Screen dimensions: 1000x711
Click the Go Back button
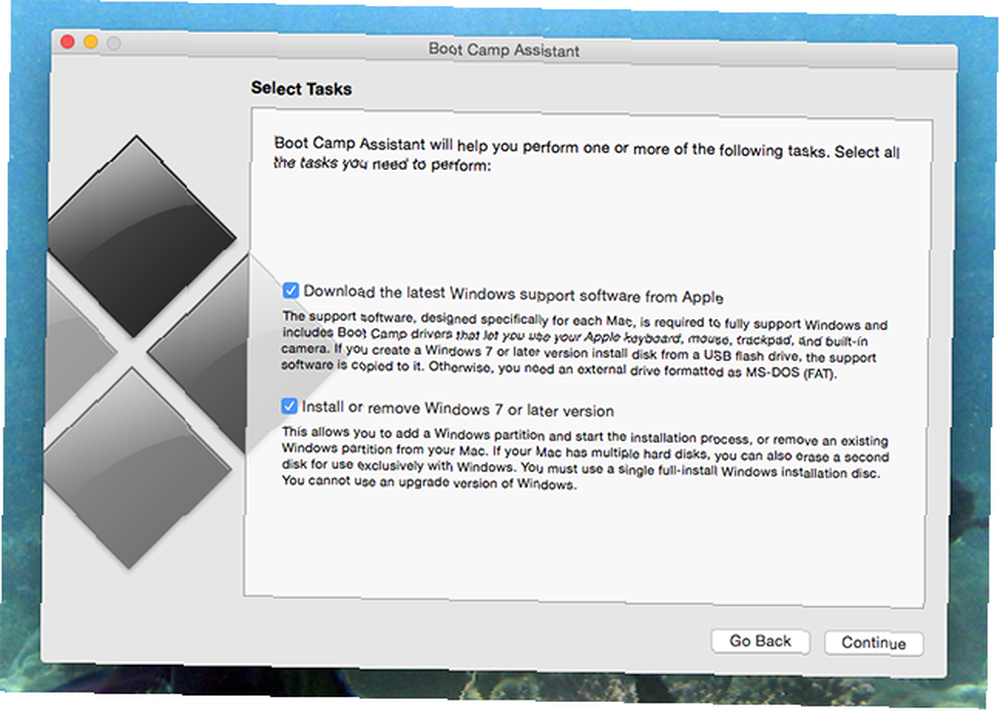tap(760, 641)
